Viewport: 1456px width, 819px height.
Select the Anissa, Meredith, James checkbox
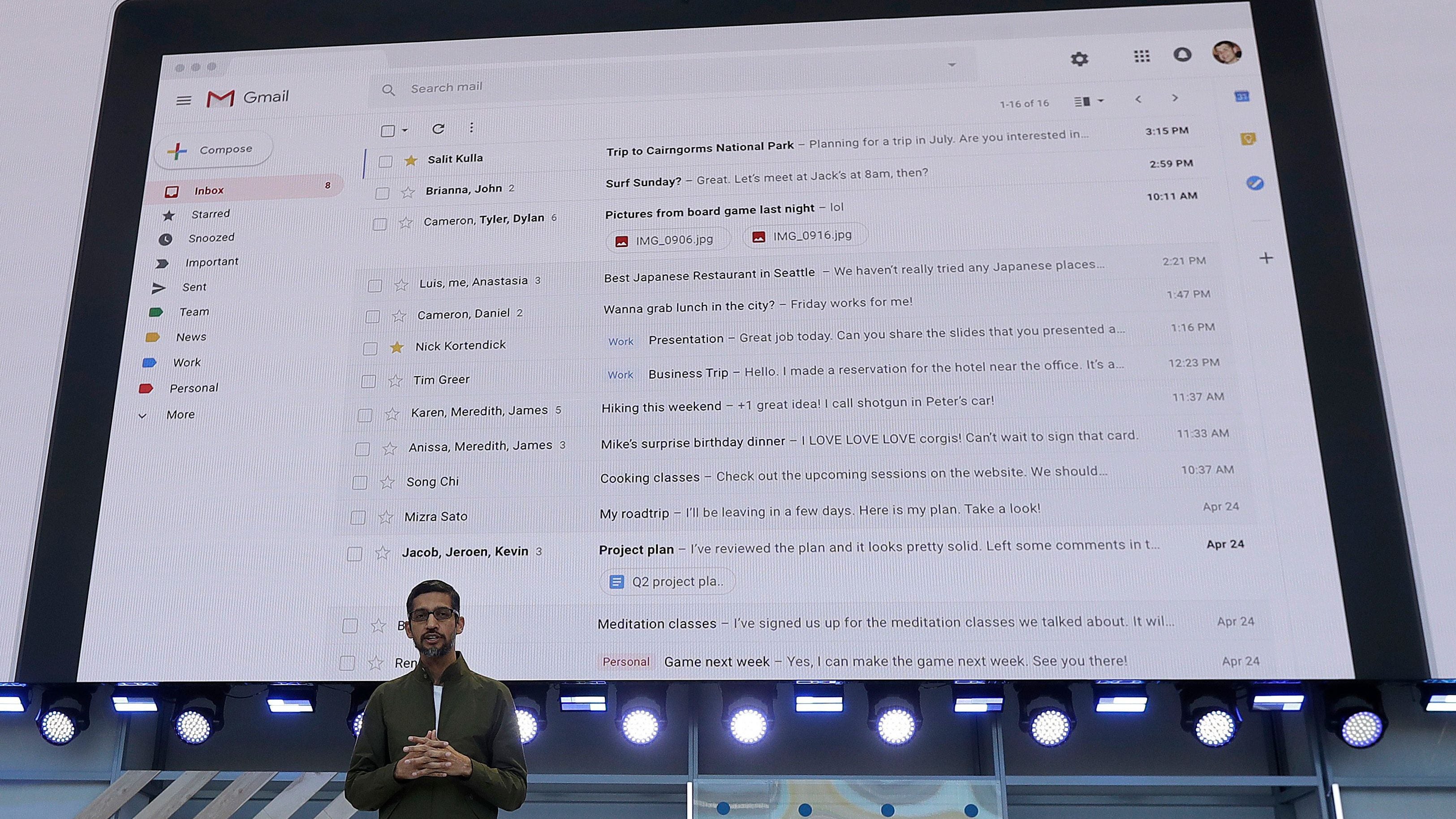[362, 449]
